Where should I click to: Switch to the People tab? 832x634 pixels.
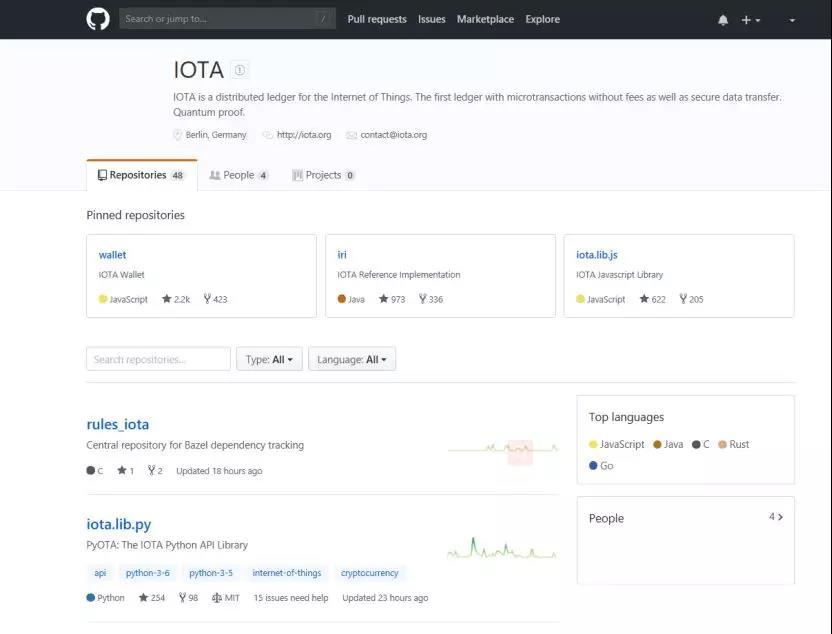click(x=238, y=175)
